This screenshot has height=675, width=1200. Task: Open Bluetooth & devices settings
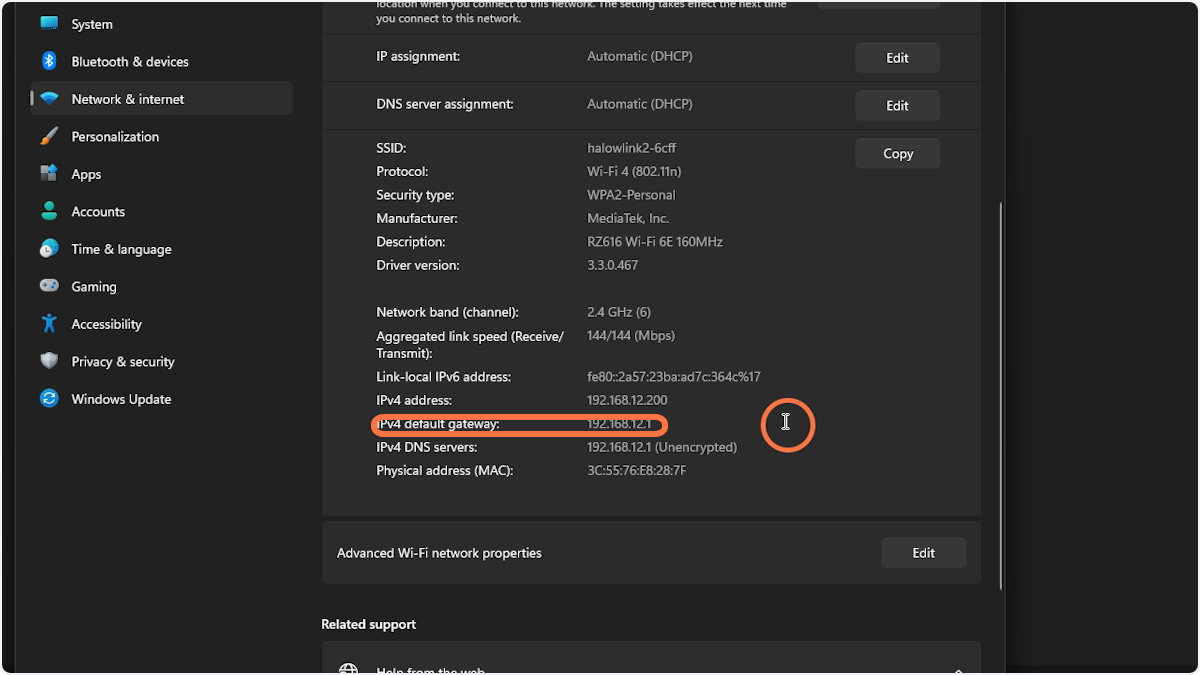click(128, 61)
